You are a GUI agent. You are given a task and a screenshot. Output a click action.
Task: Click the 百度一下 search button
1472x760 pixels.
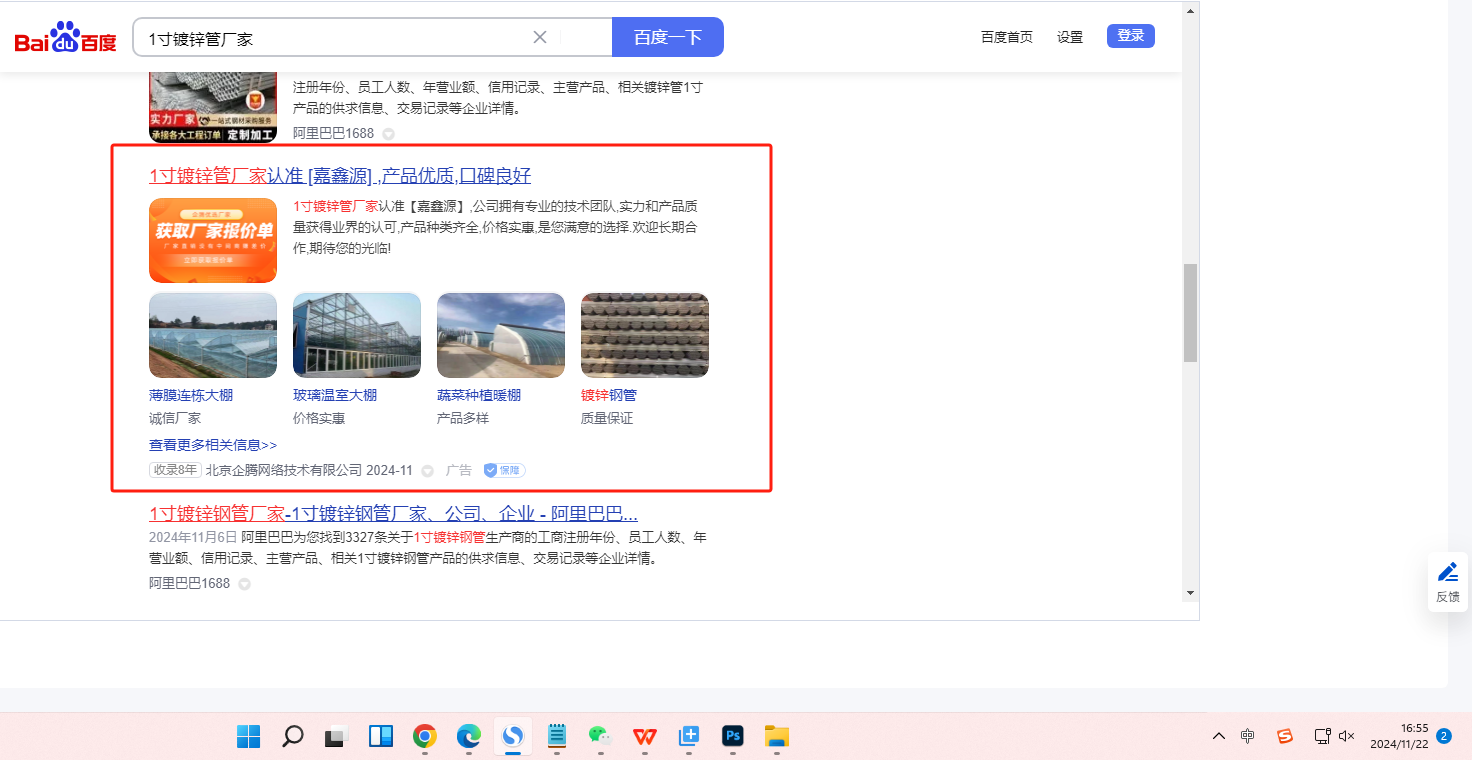[667, 37]
